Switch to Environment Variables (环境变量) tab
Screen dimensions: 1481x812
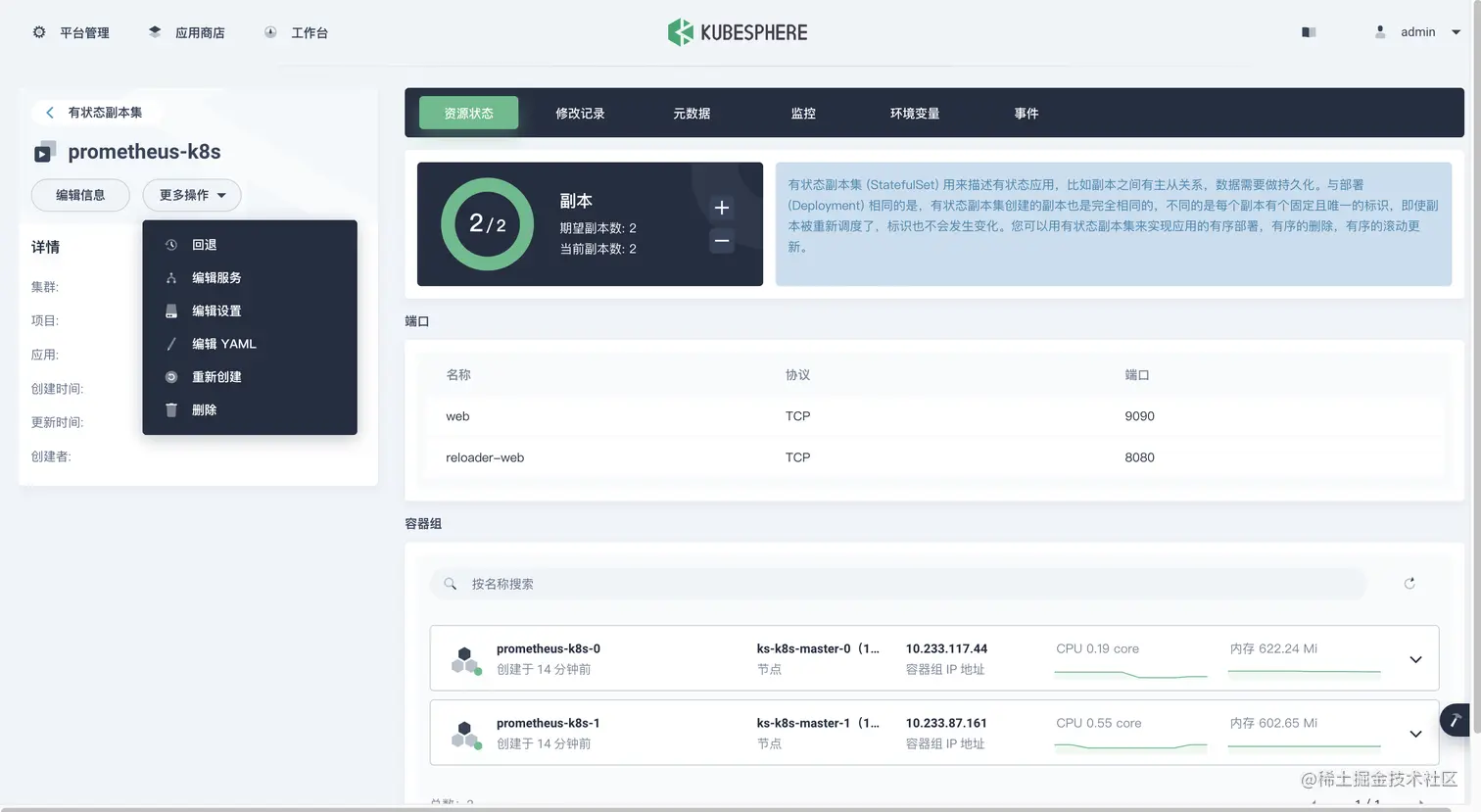915,113
